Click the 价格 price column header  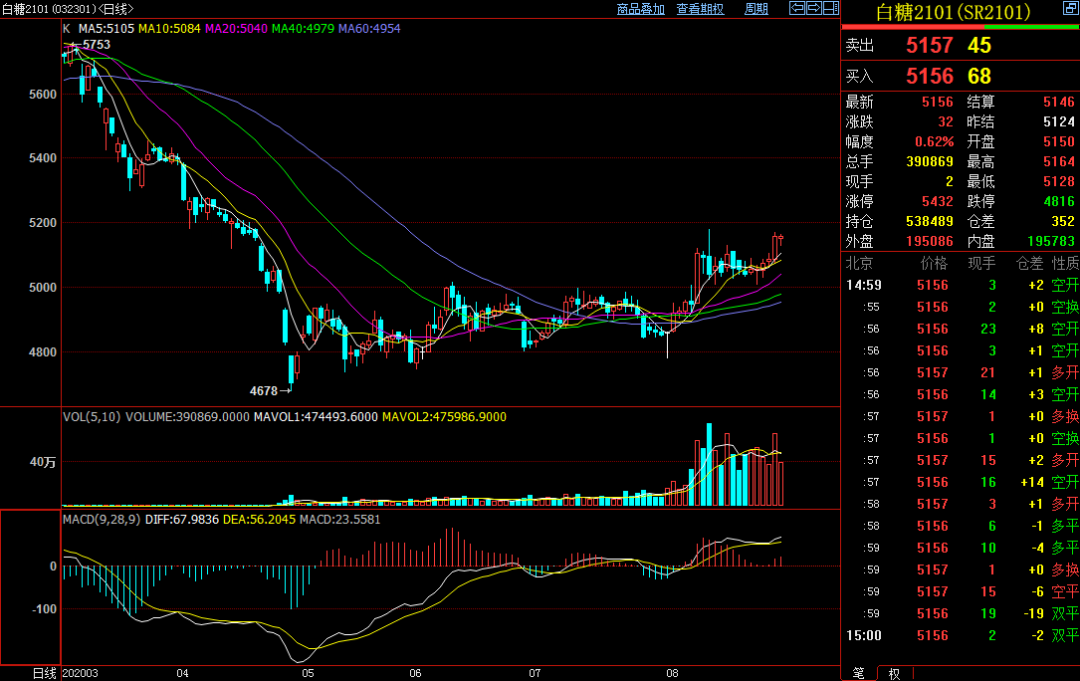(934, 263)
